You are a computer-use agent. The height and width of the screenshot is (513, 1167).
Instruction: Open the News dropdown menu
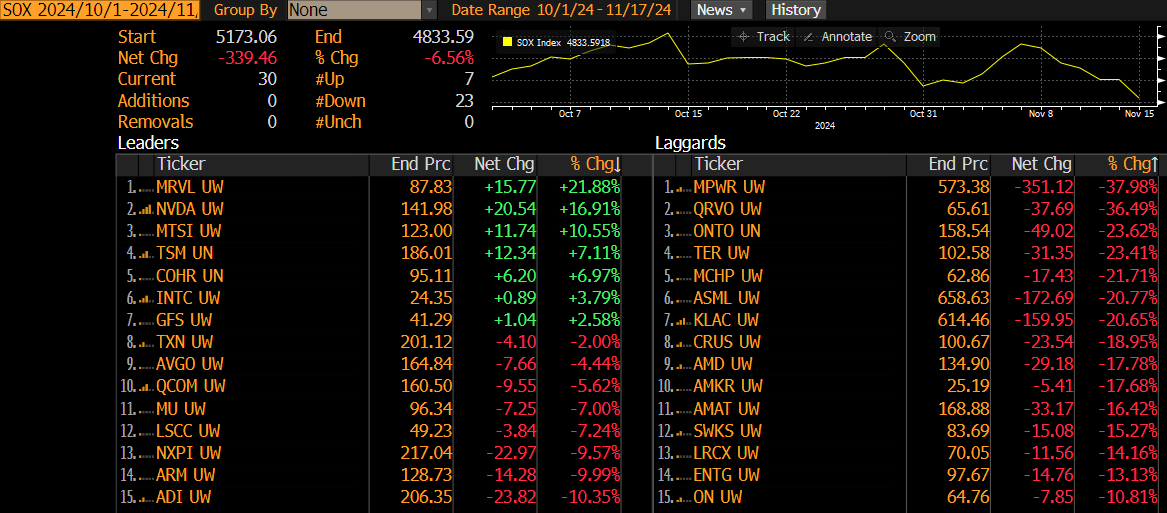click(x=721, y=10)
